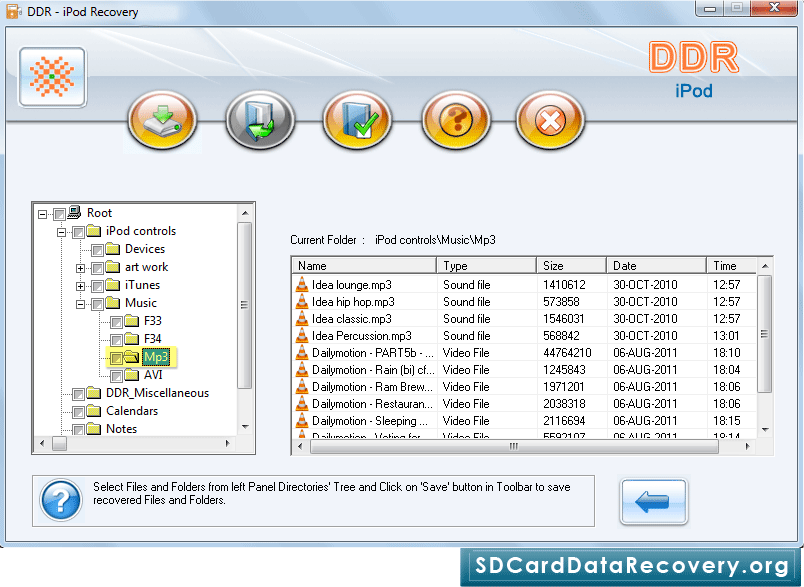This screenshot has width=804, height=587.
Task: Click the VLC icon beside Idea classic.mp3
Action: (302, 318)
